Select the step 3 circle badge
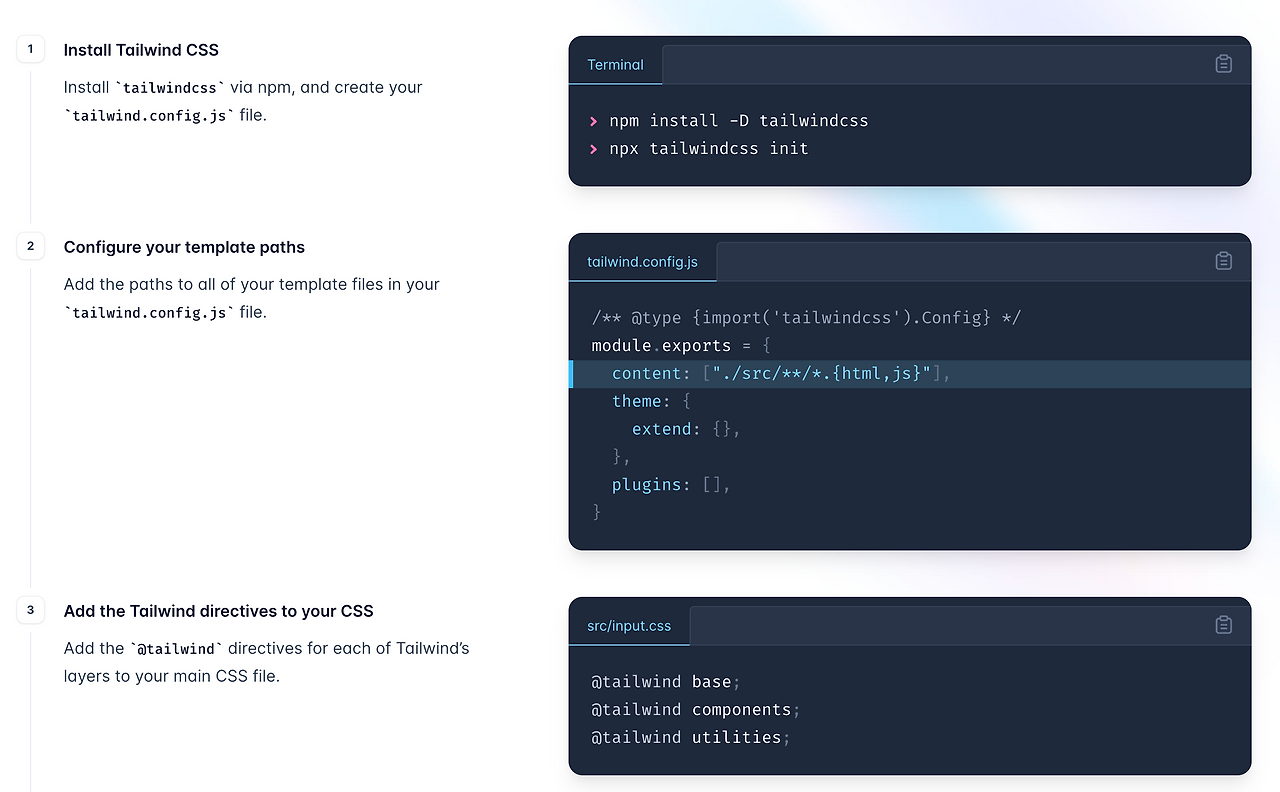This screenshot has height=792, width=1280. (30, 610)
